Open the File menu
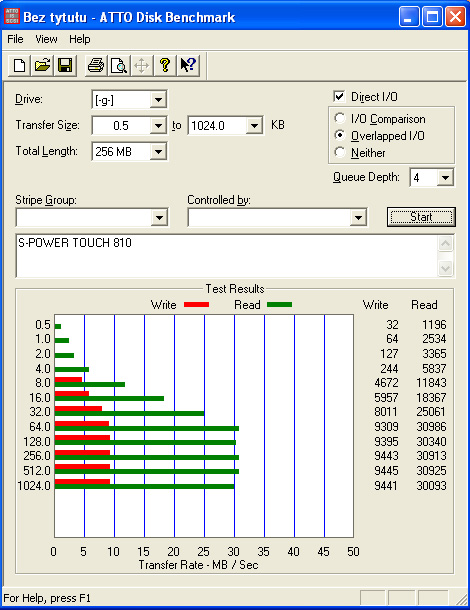The image size is (470, 610). [15, 39]
